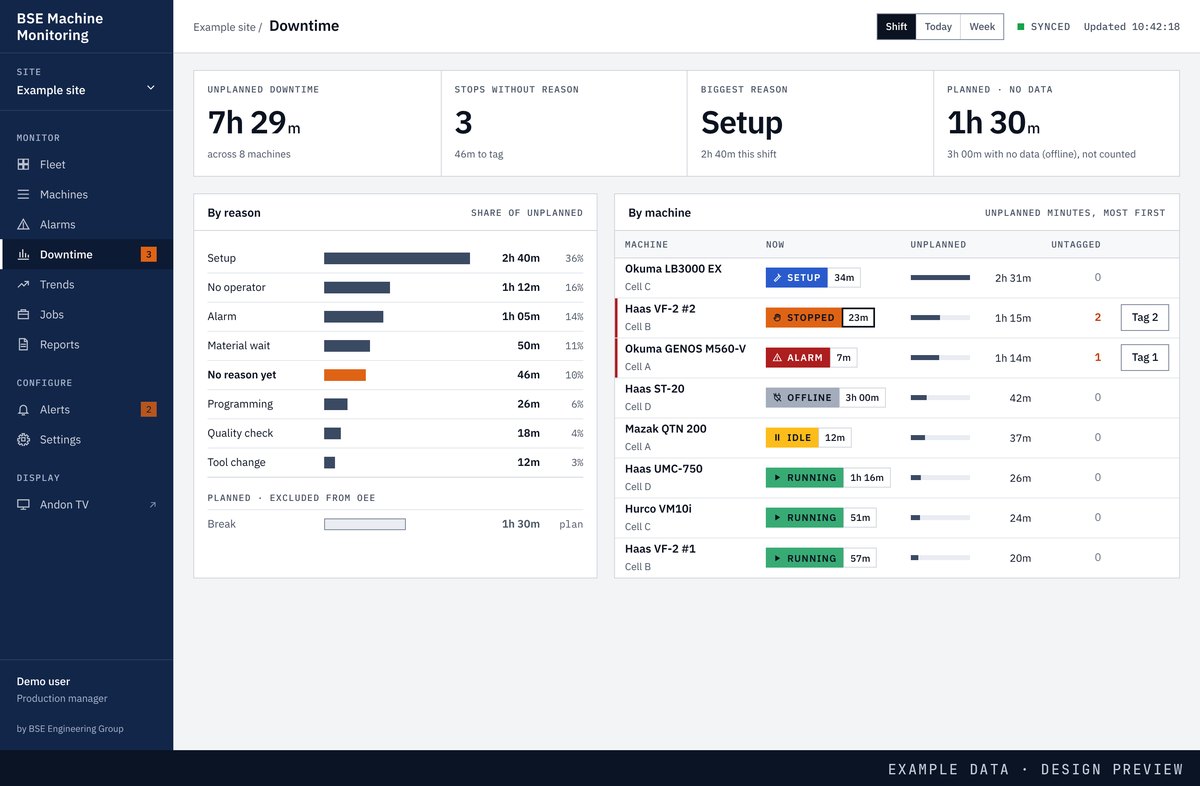This screenshot has height=786, width=1200.
Task: Select the Shift time range
Action: (x=896, y=27)
